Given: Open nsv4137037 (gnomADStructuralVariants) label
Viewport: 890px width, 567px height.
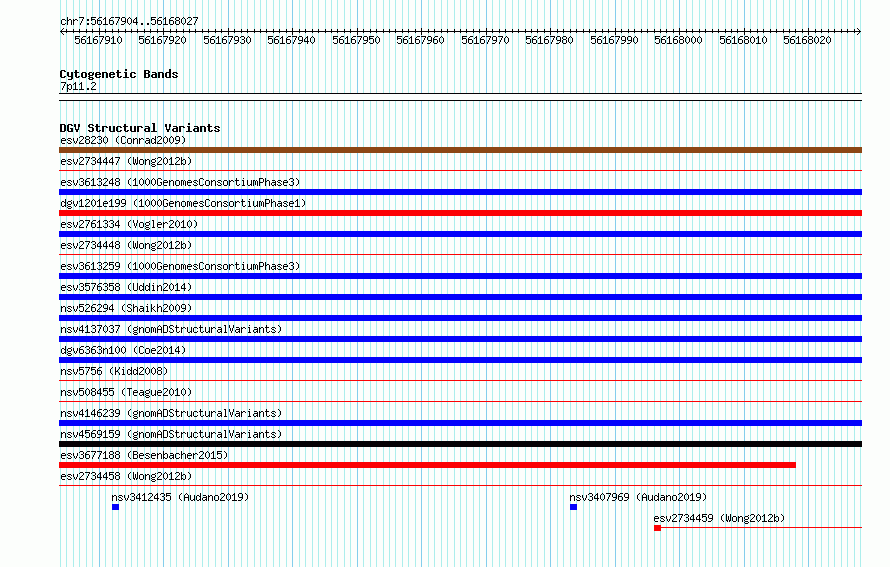Looking at the screenshot, I should pos(171,329).
